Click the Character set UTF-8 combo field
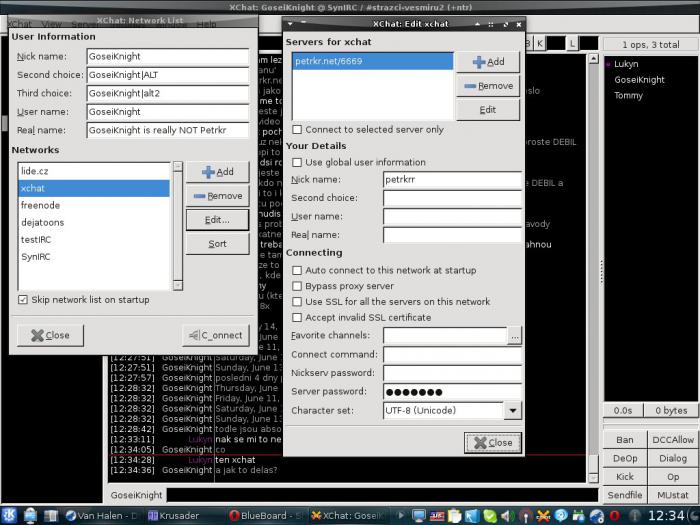The height and width of the screenshot is (525, 700). 443,410
